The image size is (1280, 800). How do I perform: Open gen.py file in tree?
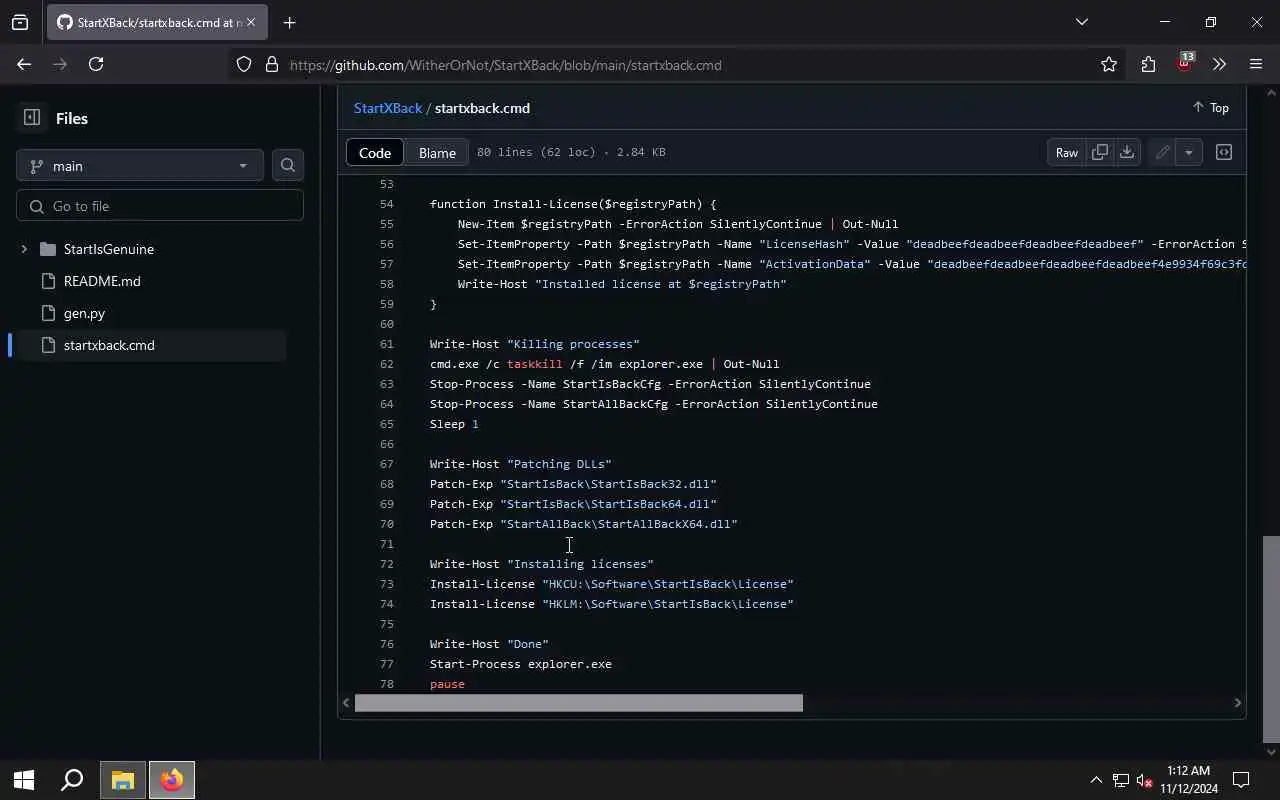pos(84,313)
